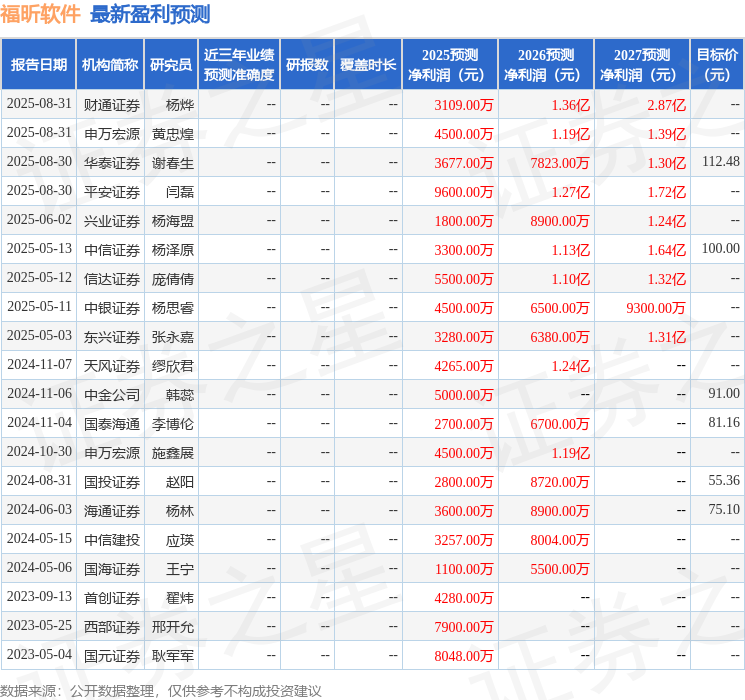Click the 8048.00万 forecast in last row
745x700 pixels.
463,656
